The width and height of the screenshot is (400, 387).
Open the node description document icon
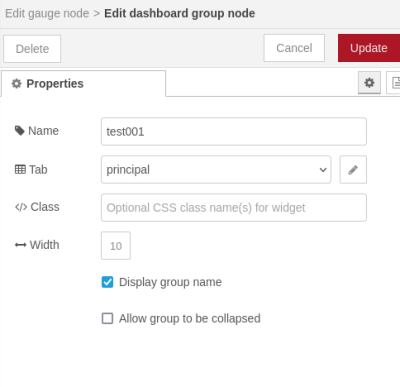pos(394,83)
